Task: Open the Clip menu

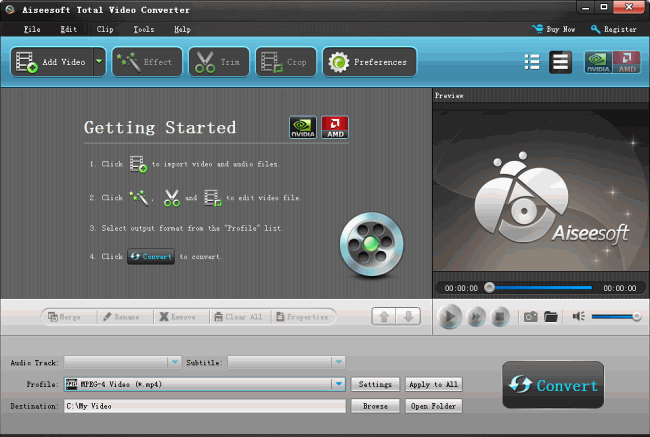Action: 104,29
